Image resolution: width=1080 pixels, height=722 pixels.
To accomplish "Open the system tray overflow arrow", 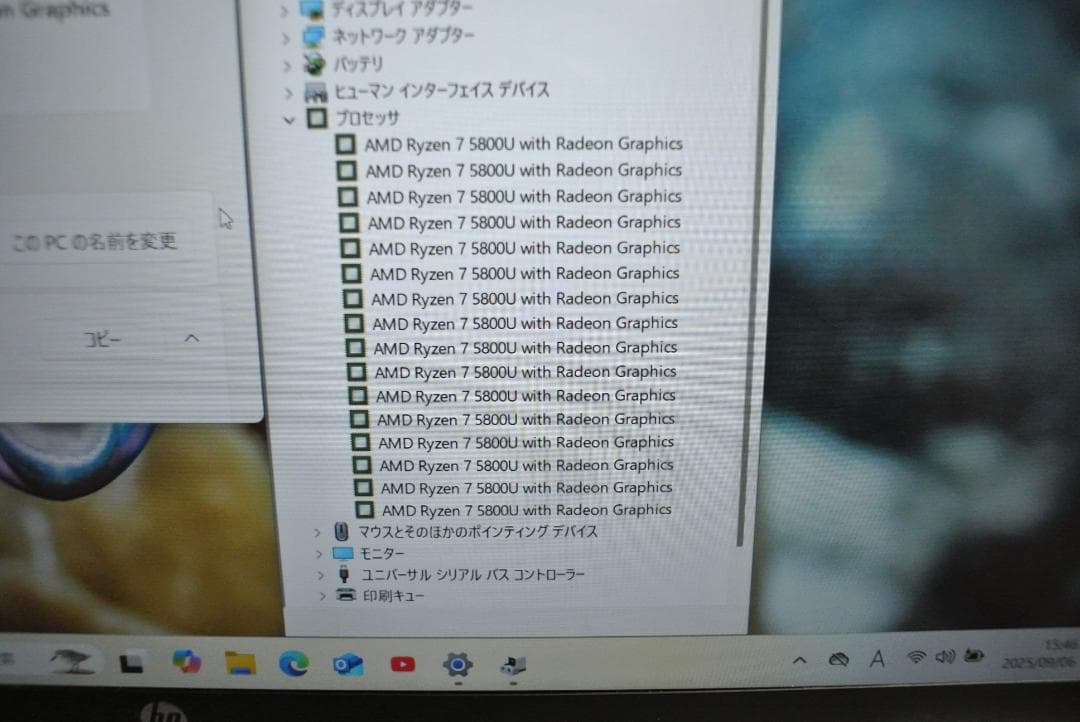I will point(800,661).
